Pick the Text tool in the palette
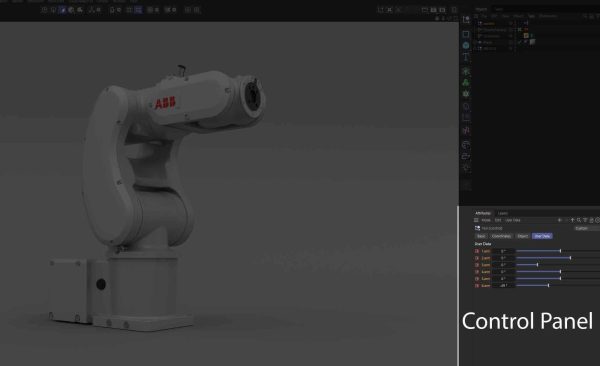This screenshot has width=600, height=366. (x=466, y=57)
